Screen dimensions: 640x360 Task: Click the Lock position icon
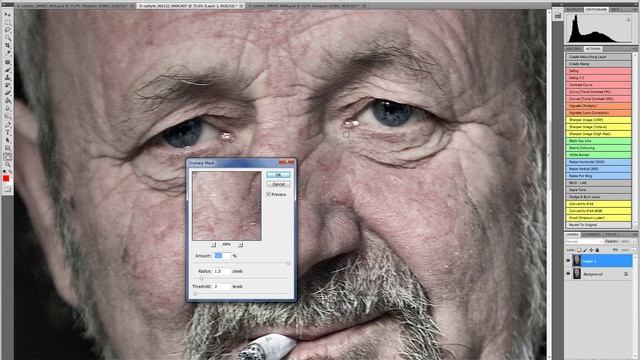coord(591,250)
